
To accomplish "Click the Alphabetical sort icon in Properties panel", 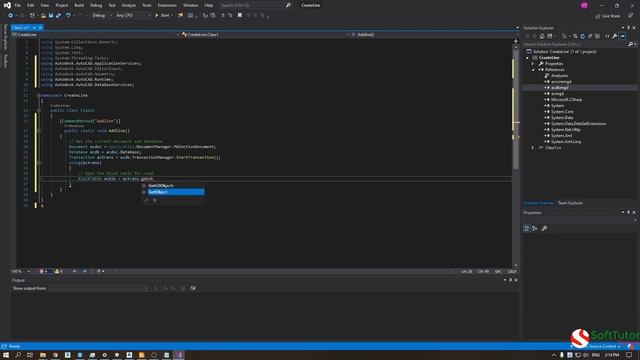I will pyautogui.click(x=535, y=229).
